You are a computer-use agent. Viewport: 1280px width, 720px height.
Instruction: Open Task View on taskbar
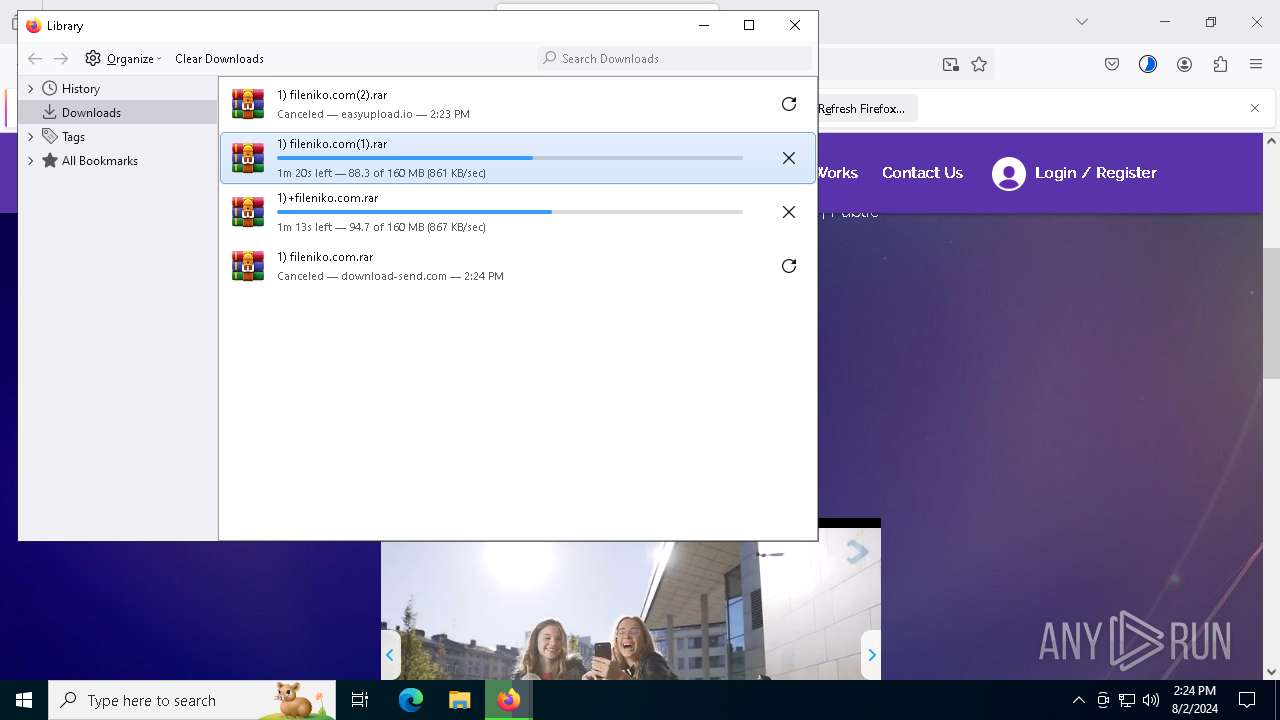point(360,700)
